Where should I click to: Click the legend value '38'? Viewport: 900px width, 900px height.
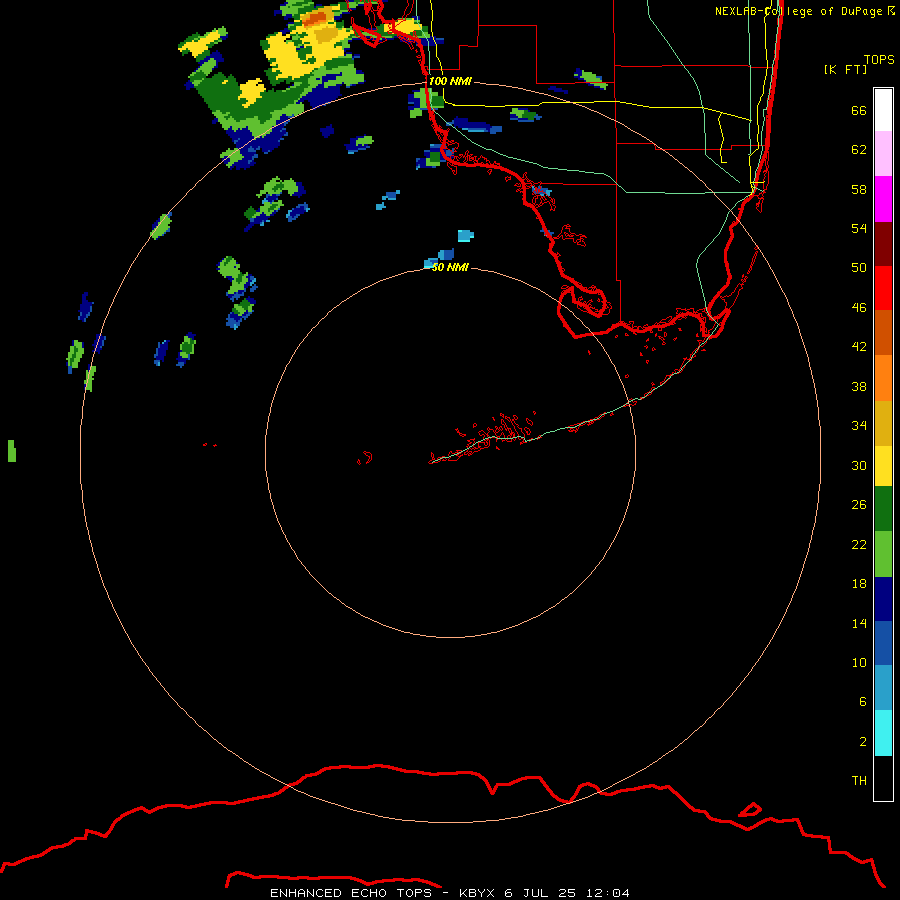(x=859, y=386)
